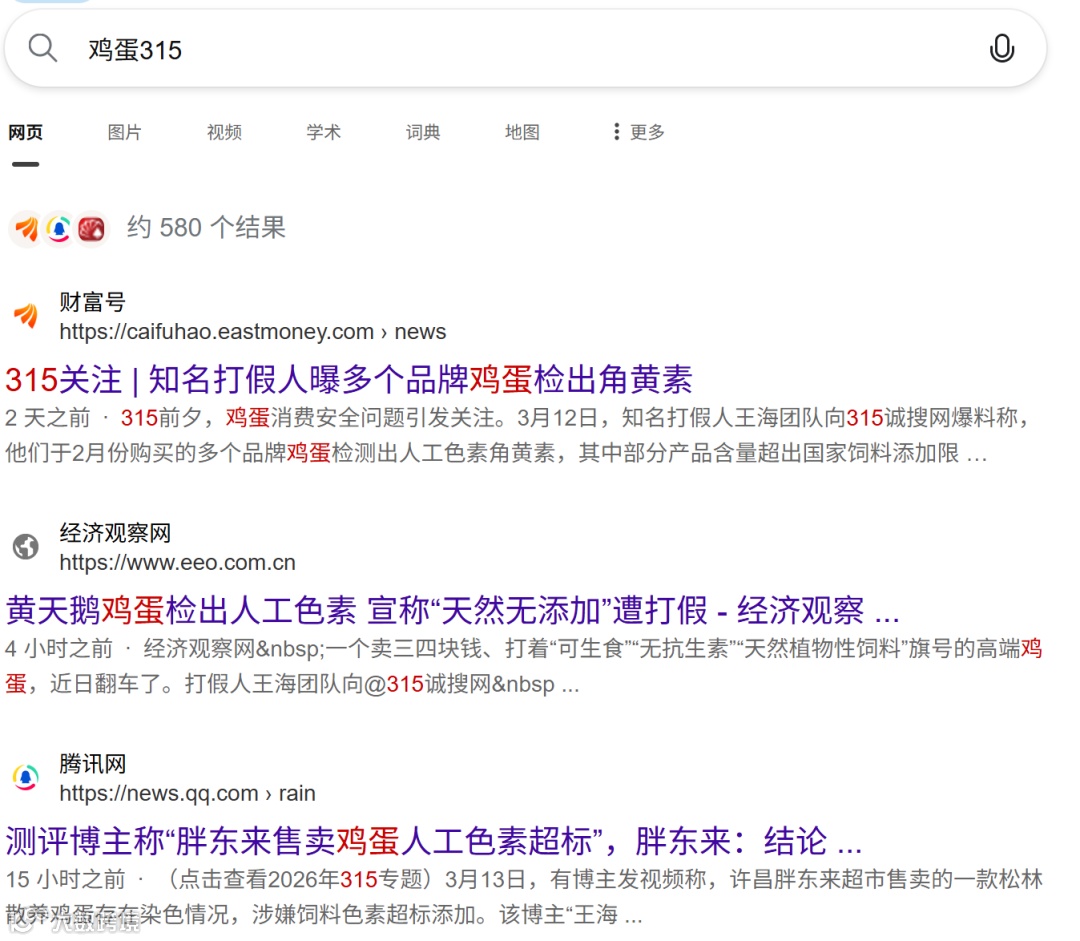
Task: Open result 测评博主称胖东来售卖鸡蛋人工色素超标
Action: coord(434,841)
